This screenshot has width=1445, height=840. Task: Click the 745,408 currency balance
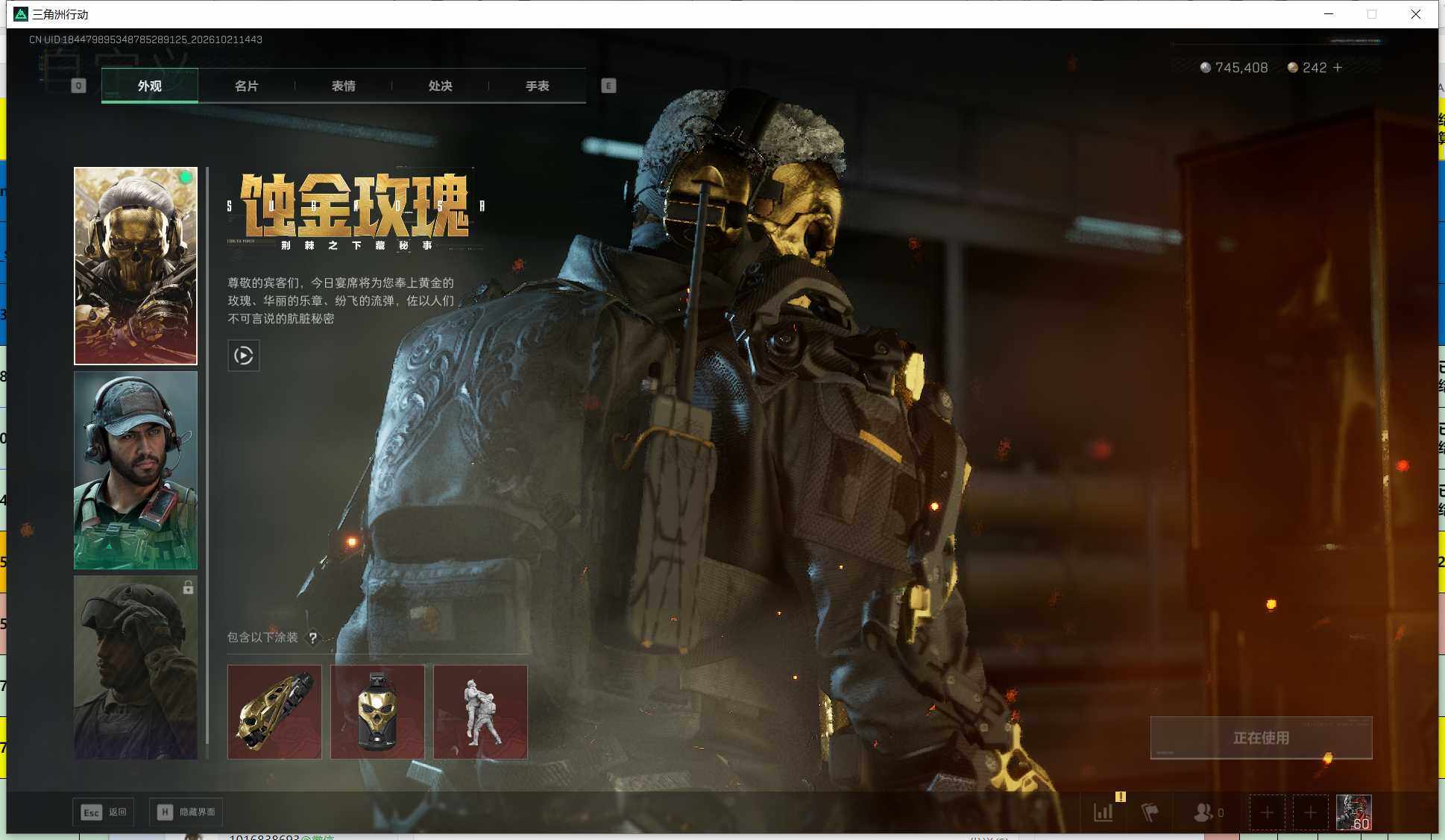coord(1234,68)
